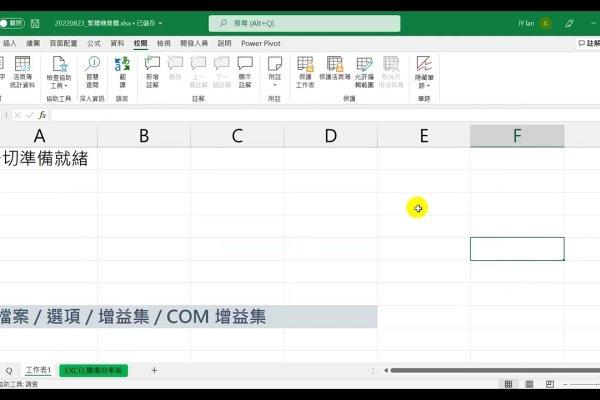Click the zoom slider track
600x400 pixels.
point(585,384)
